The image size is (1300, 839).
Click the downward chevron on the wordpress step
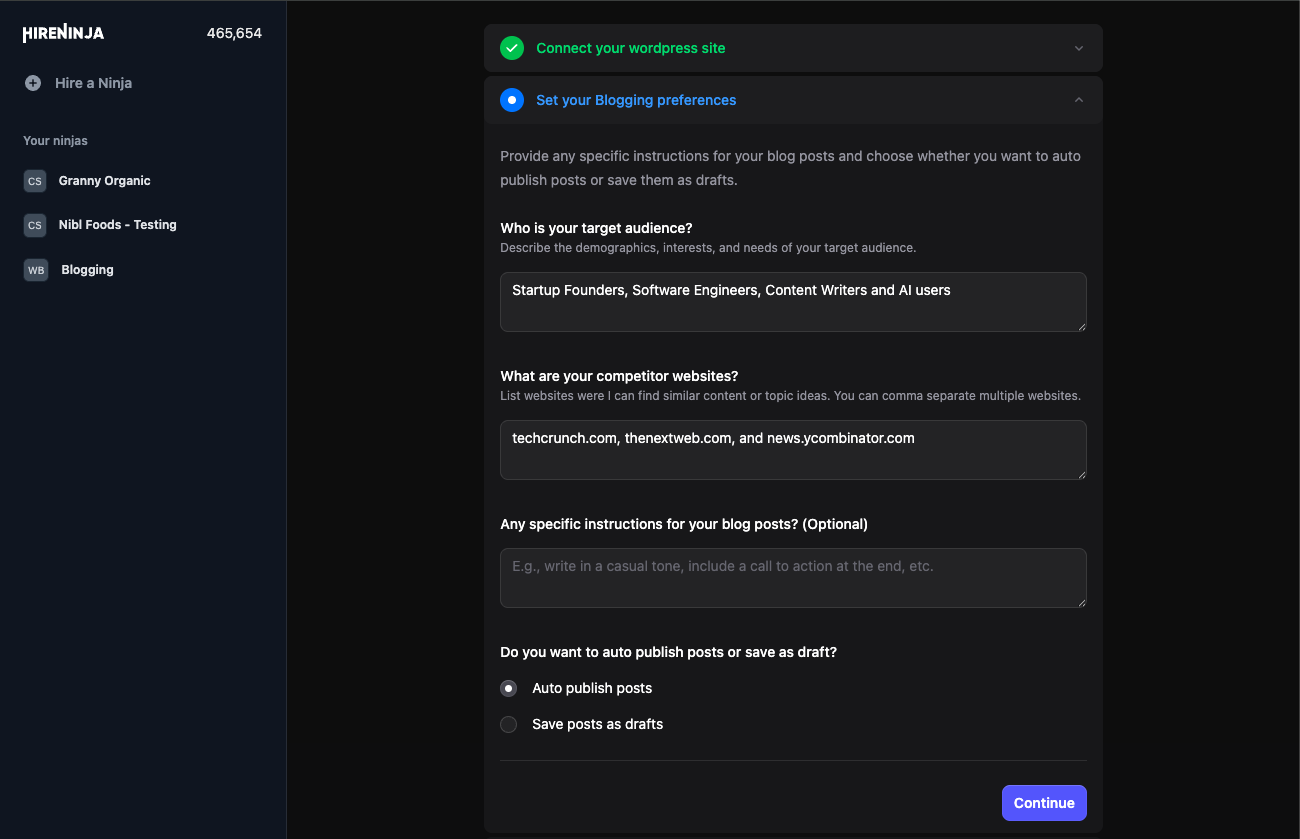[x=1078, y=47]
